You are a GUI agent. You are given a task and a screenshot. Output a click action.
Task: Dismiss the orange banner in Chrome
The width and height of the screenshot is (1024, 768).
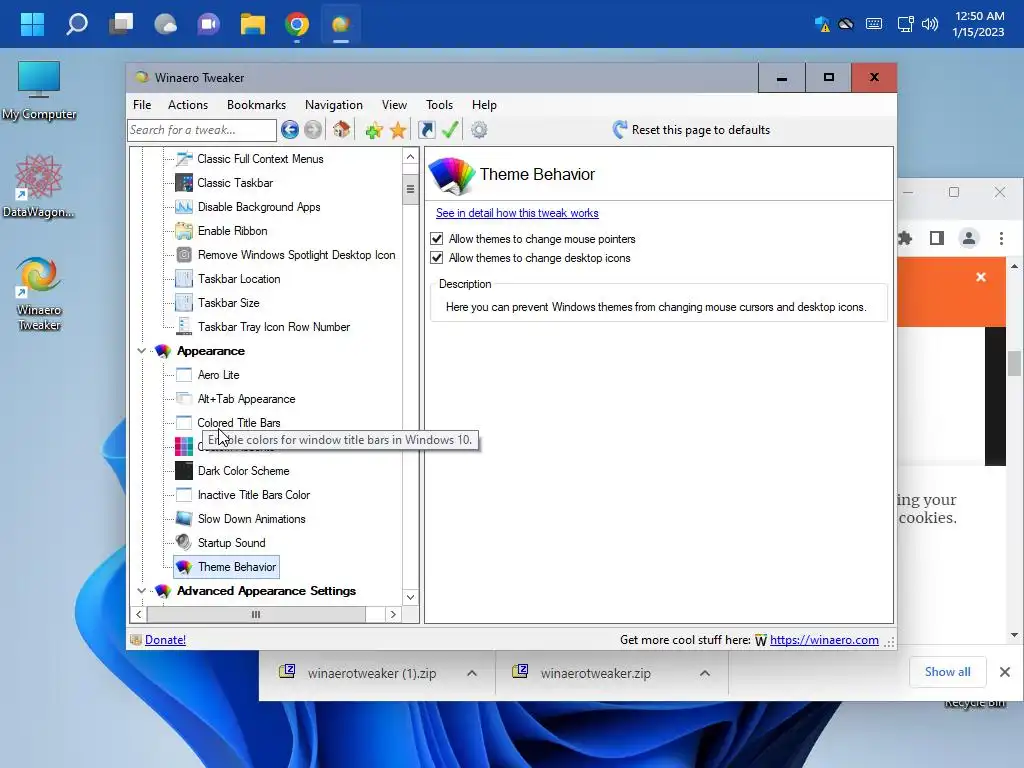(x=981, y=278)
